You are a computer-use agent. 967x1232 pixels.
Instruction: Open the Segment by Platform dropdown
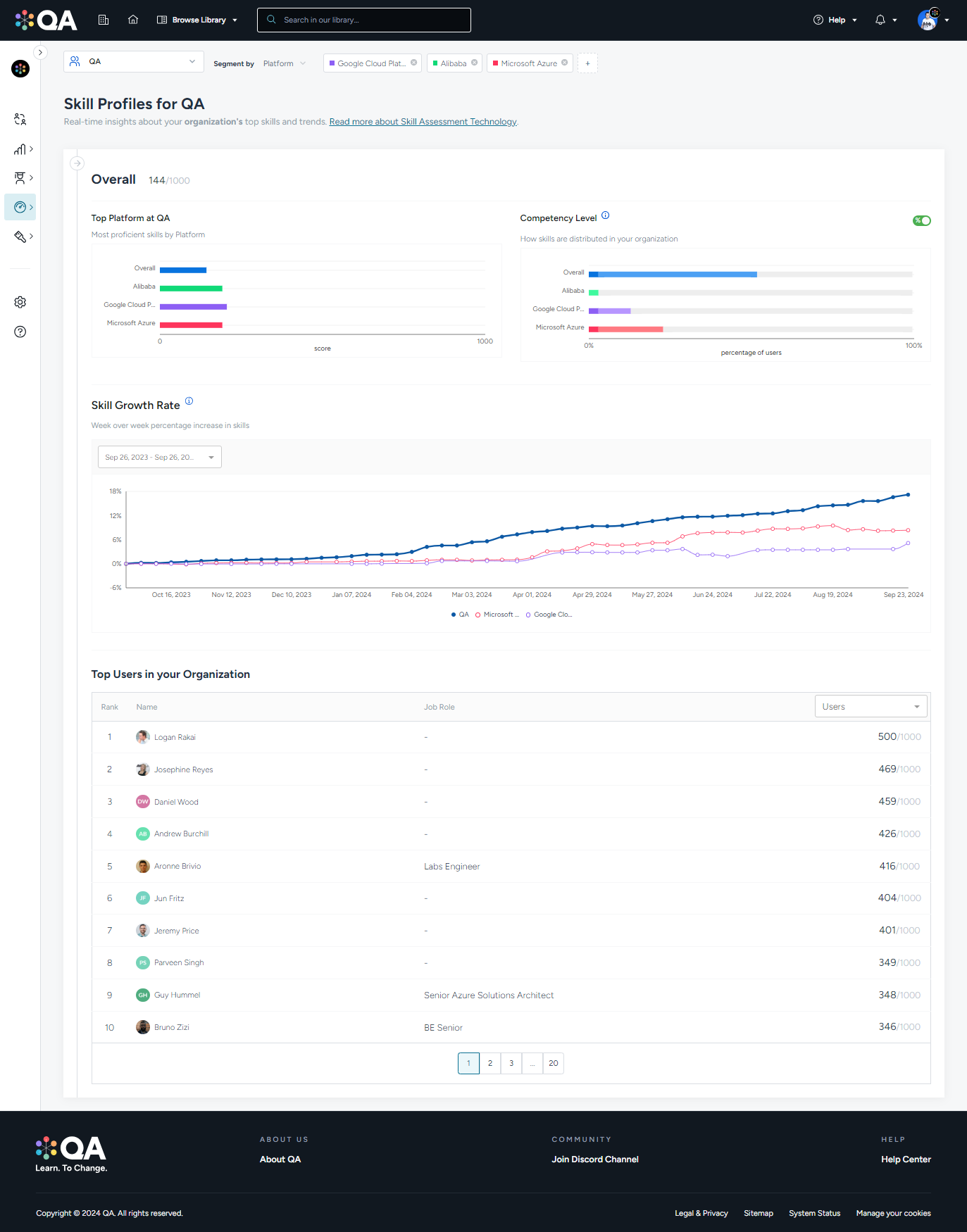tap(285, 63)
